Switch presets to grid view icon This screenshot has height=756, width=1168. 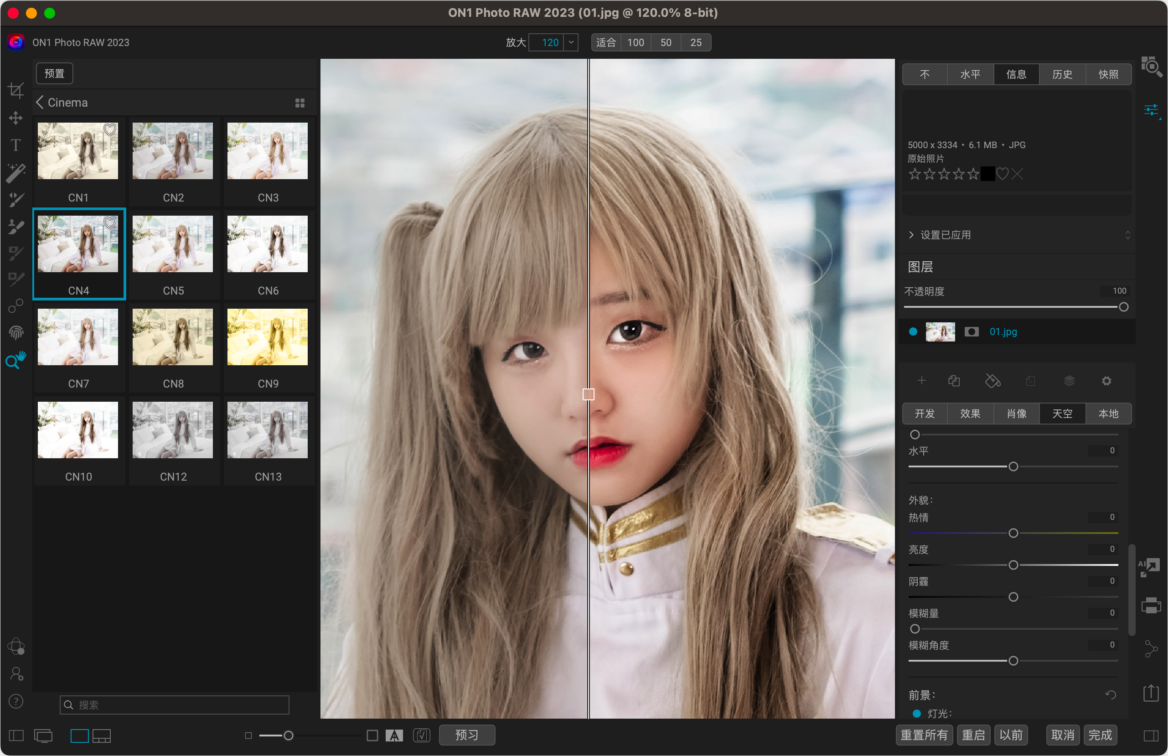point(299,103)
